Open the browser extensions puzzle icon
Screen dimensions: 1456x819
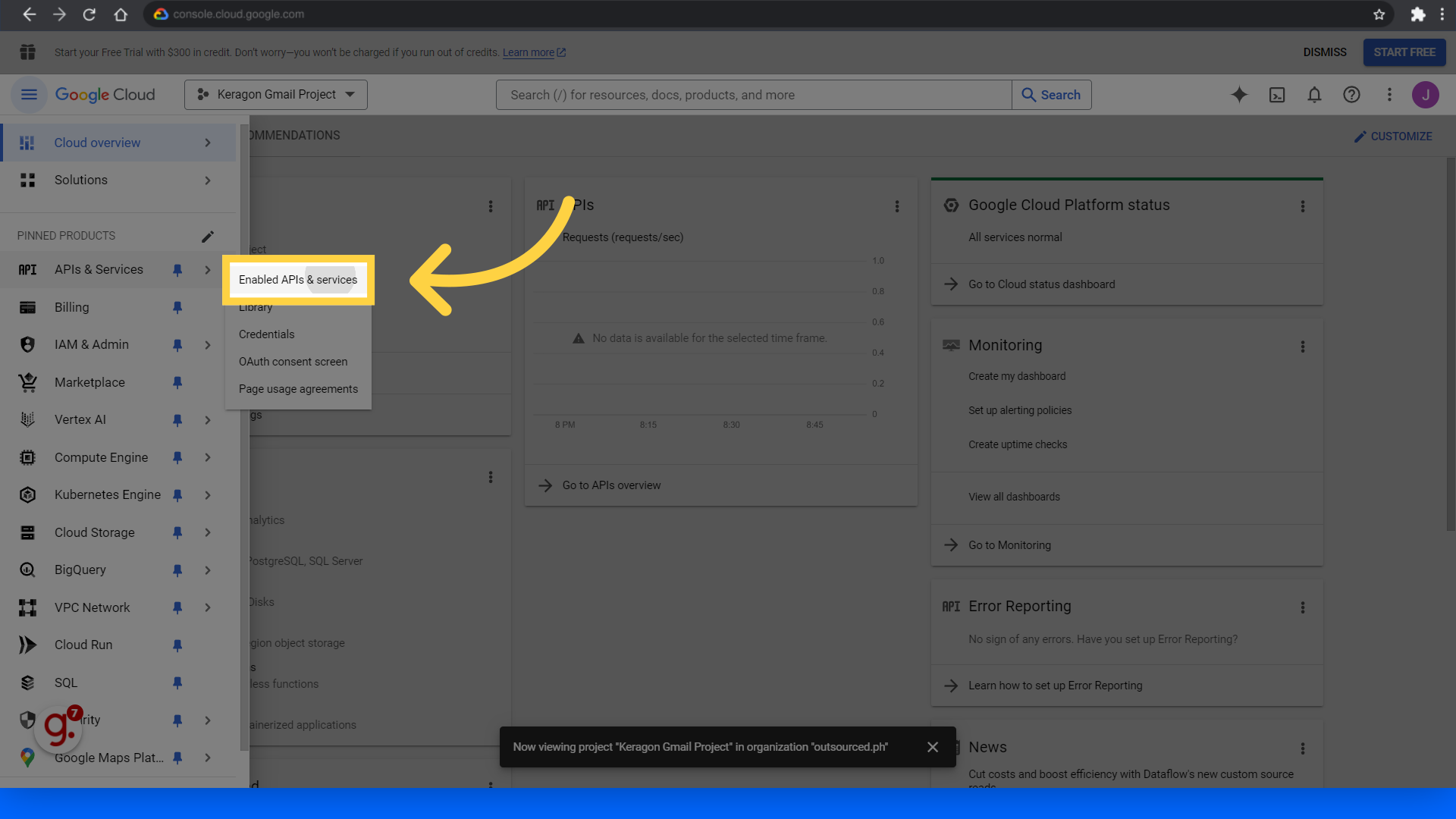tap(1417, 14)
